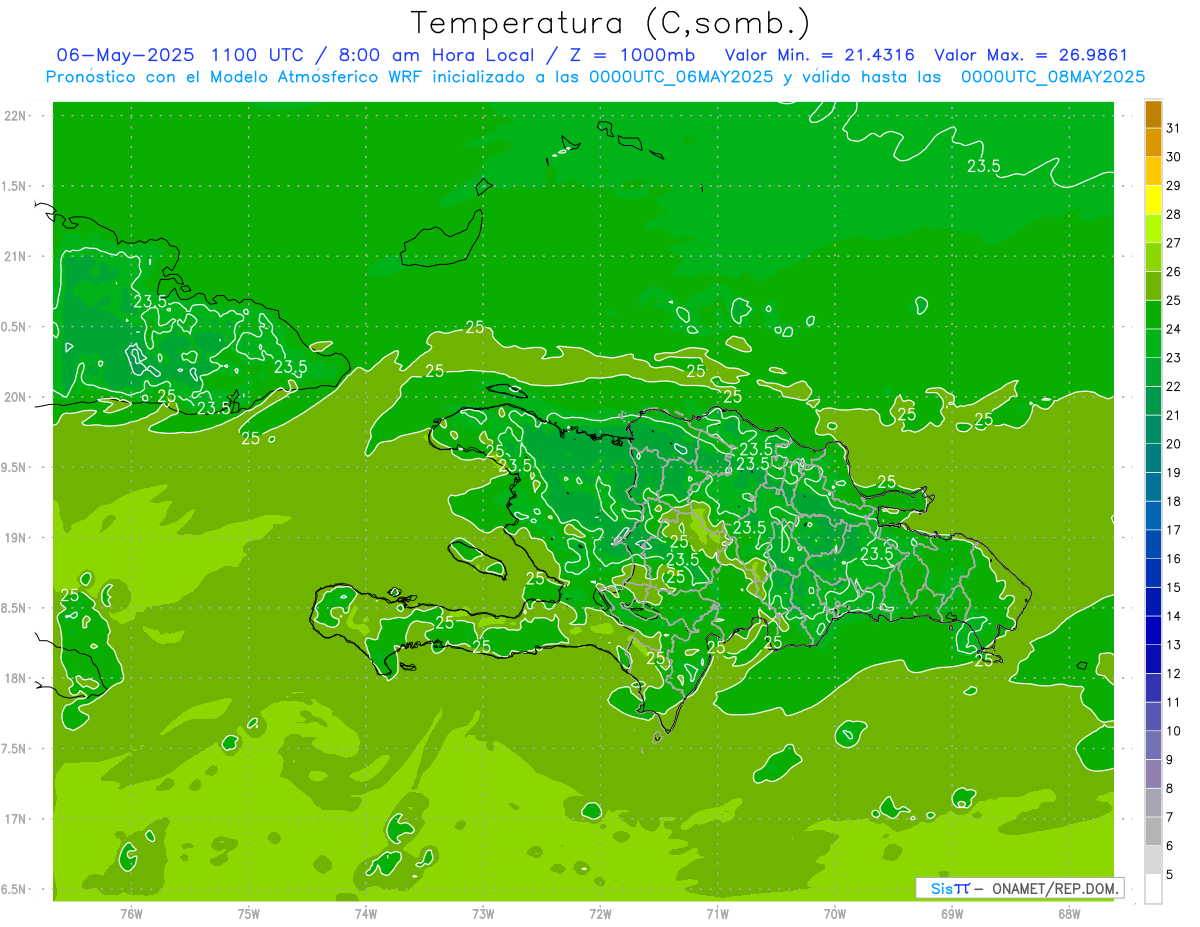Click the colorbar swatch between 24 and 25
Viewport: 1200px width, 927px height.
pyautogui.click(x=1153, y=315)
